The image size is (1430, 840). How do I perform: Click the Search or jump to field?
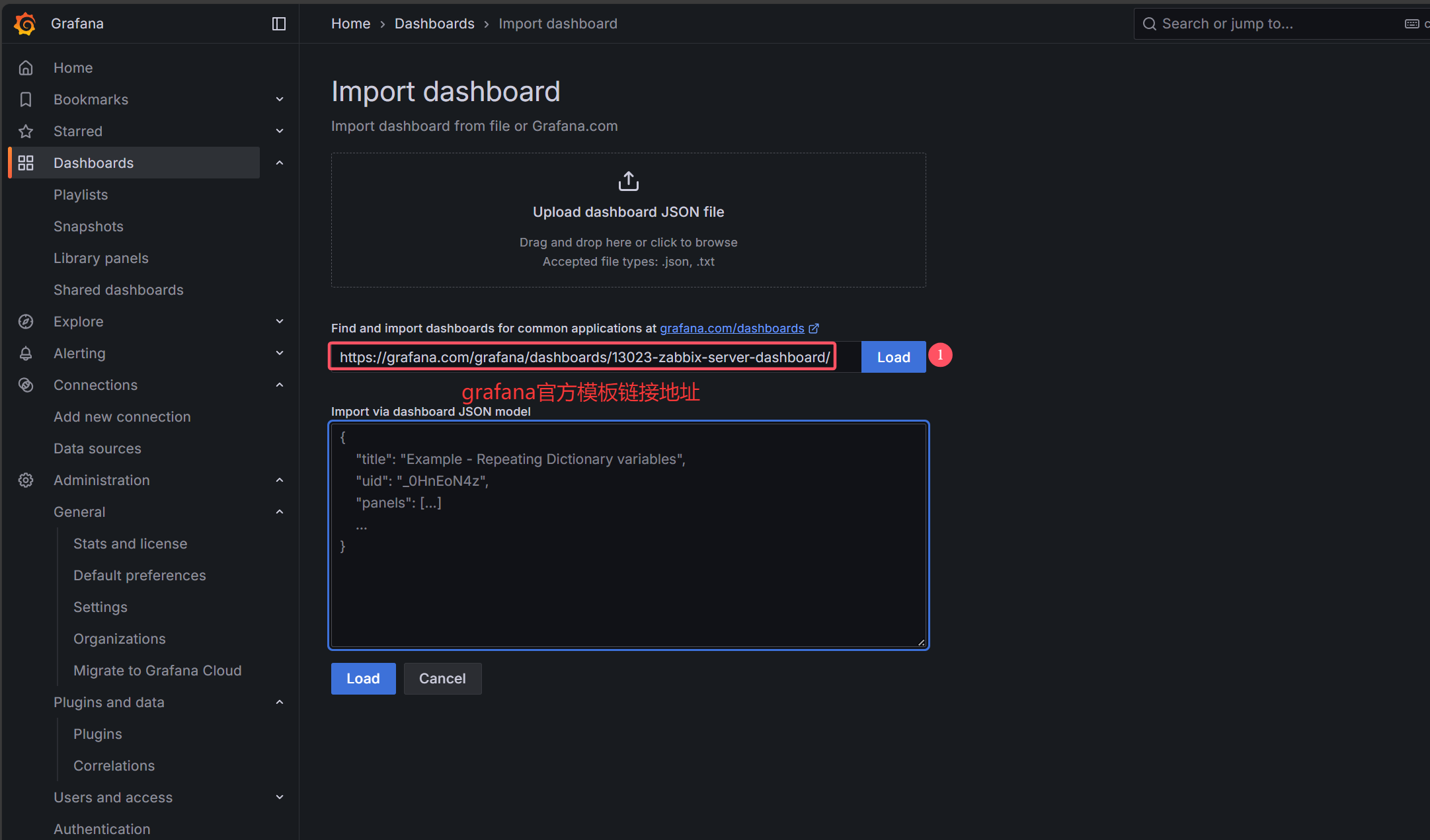pyautogui.click(x=1281, y=24)
